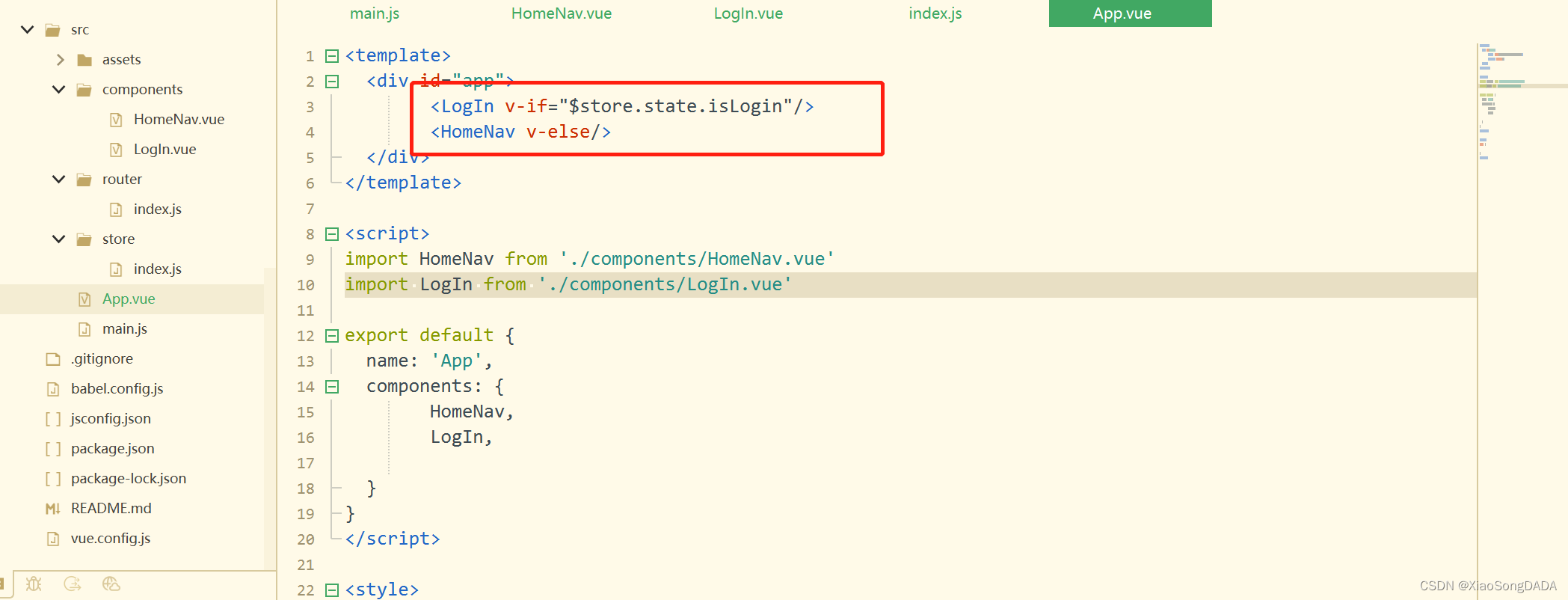Fold the script block at line 8

click(332, 234)
